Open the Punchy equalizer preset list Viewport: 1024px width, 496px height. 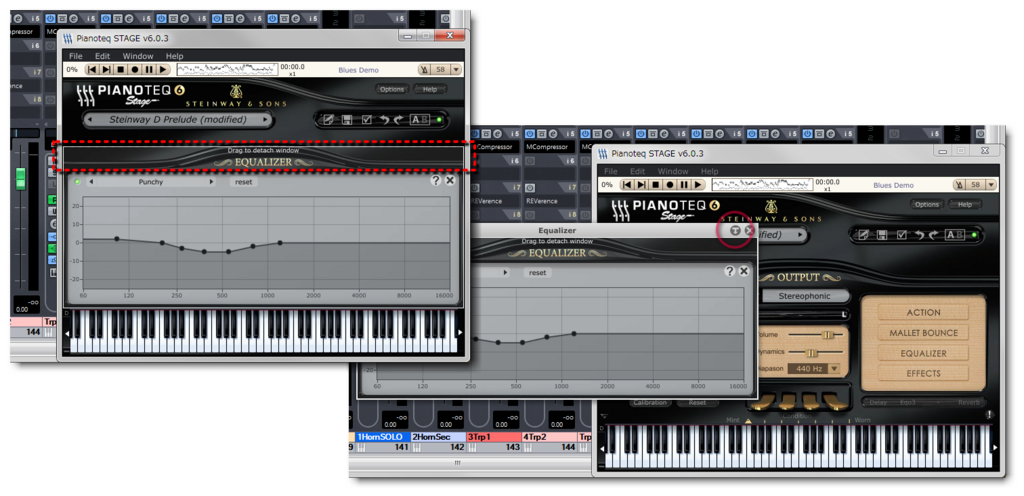pos(151,182)
